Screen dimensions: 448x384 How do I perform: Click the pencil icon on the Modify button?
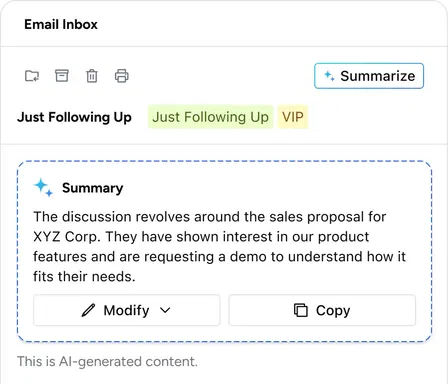pos(88,310)
